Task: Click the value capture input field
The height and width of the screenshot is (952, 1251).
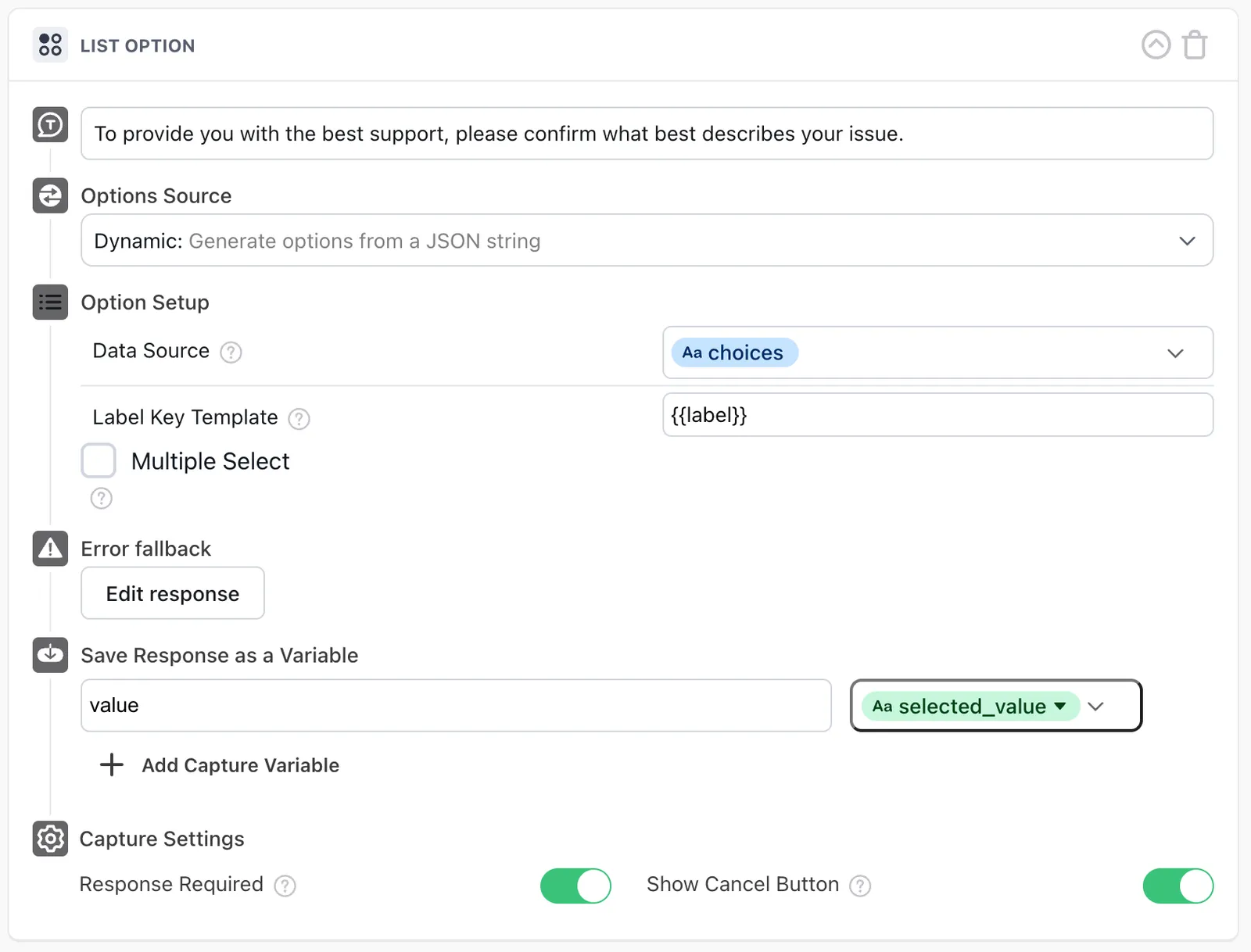Action: pos(456,705)
